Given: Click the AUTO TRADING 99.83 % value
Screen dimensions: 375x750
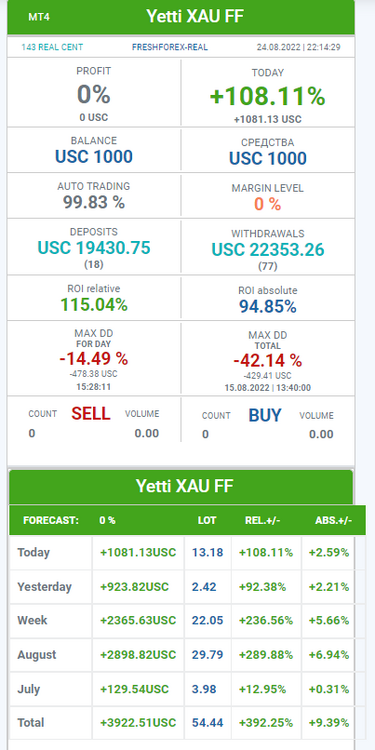Looking at the screenshot, I should coord(94,202).
